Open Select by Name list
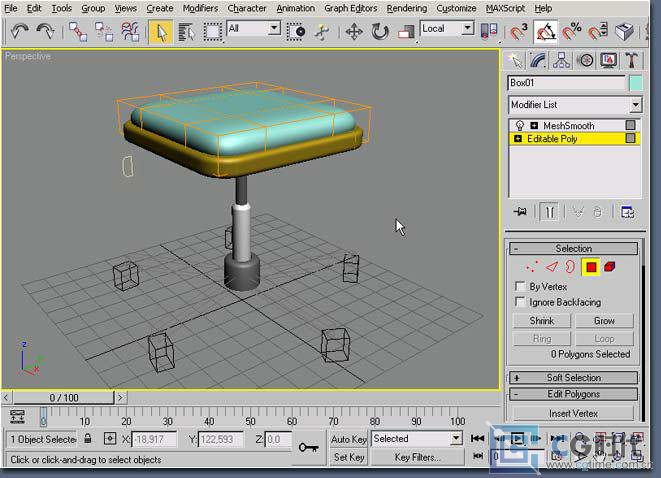 [185, 32]
